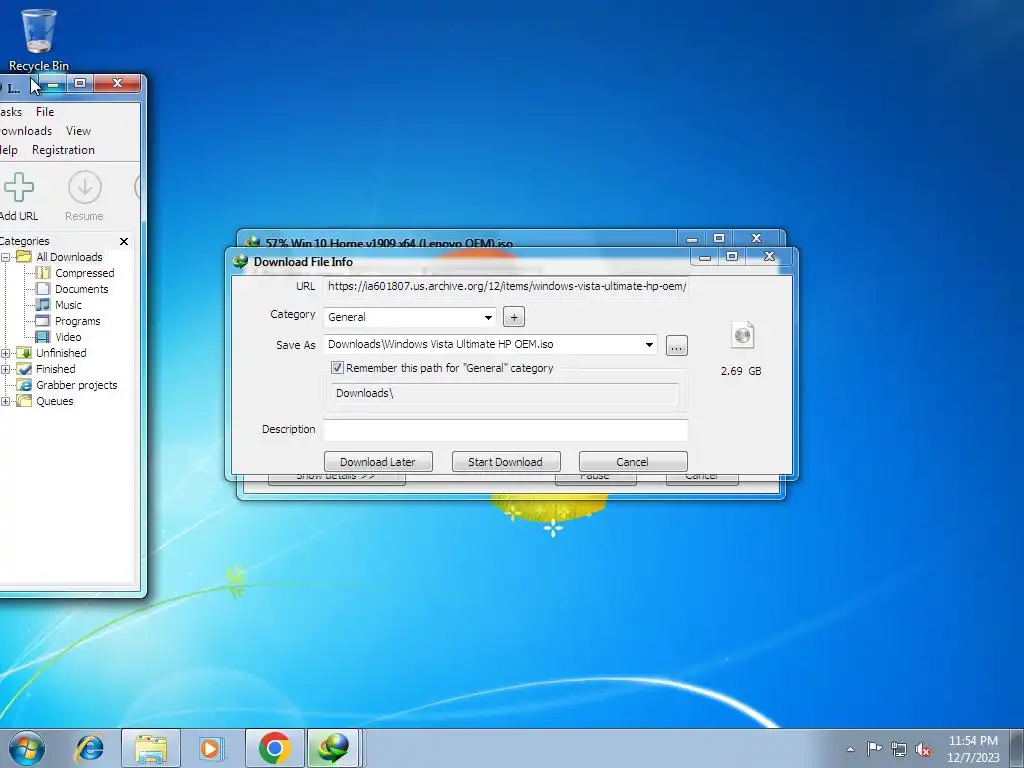
Task: Click the 2.69 GB file size text
Action: [x=741, y=370]
